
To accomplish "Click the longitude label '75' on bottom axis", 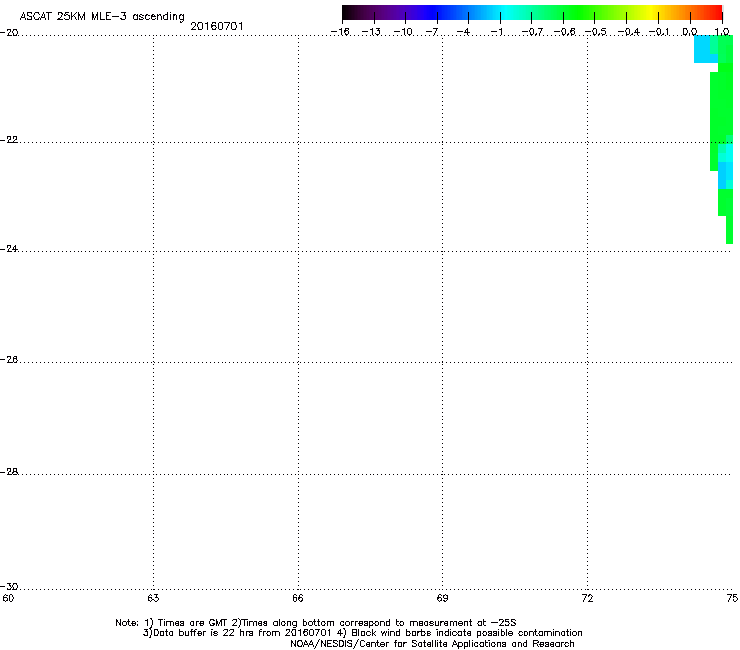I will pyautogui.click(x=732, y=598).
